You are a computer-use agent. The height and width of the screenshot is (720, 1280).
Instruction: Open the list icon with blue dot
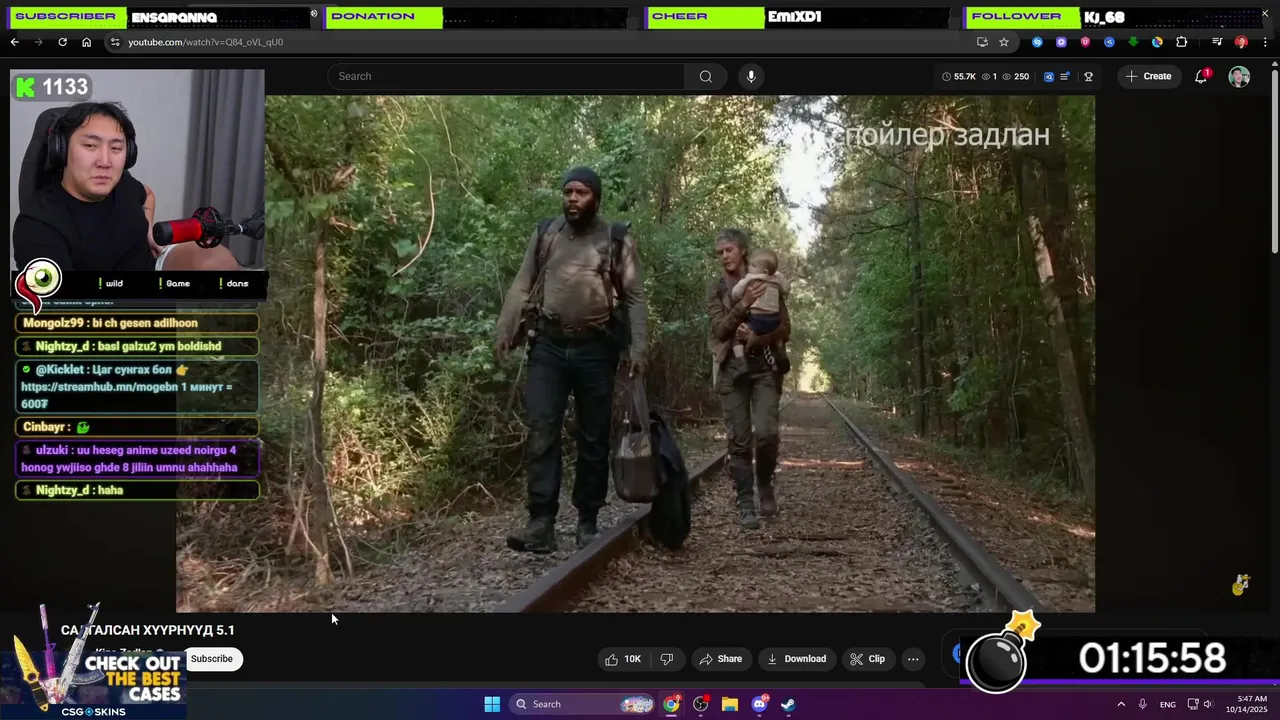1066,76
